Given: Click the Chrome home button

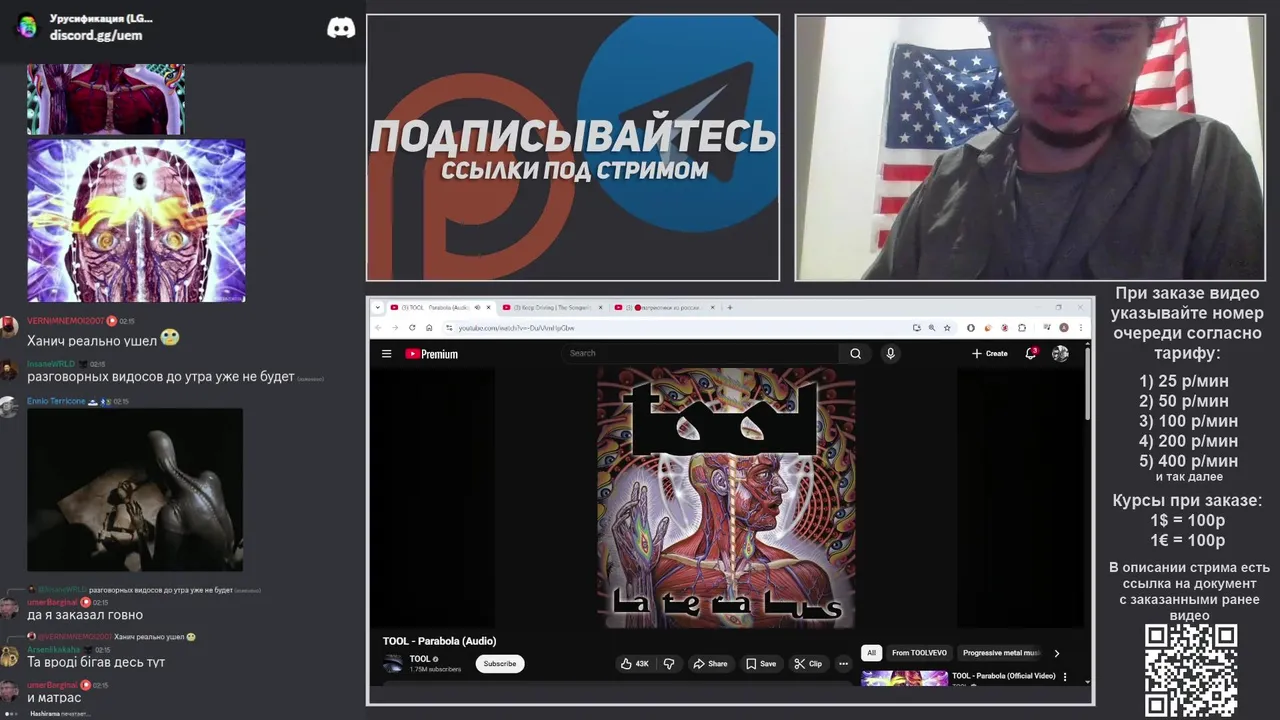Looking at the screenshot, I should [429, 327].
